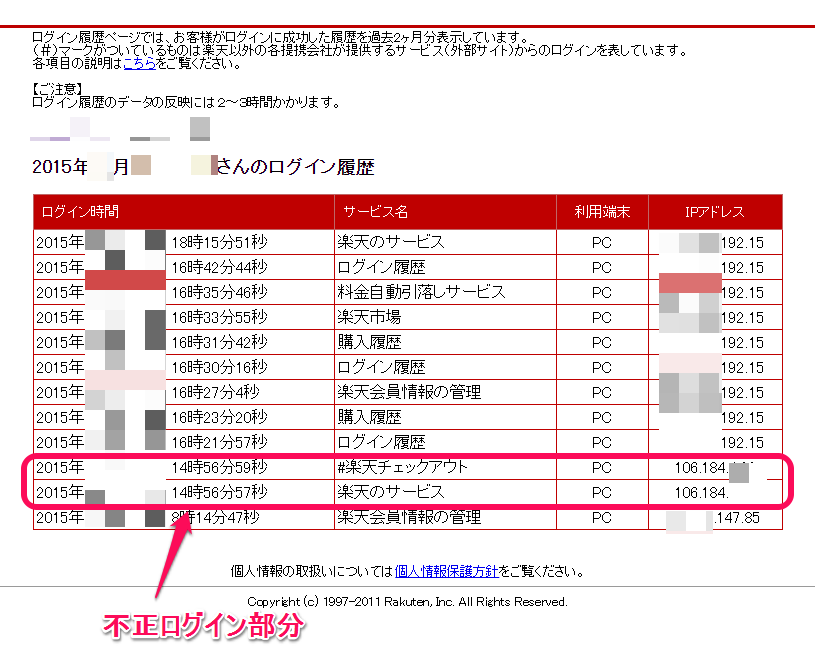Click PC cell in the 8時14分47秒 row
The image size is (815, 664).
602,517
